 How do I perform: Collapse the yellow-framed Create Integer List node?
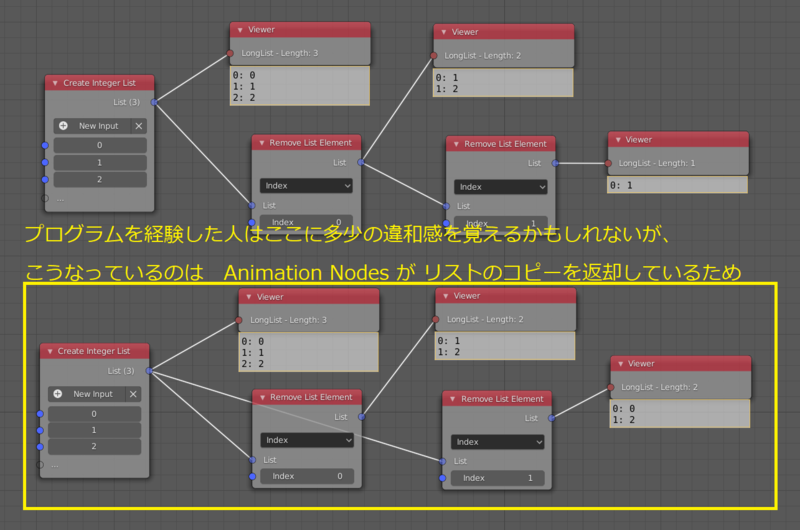click(x=49, y=351)
